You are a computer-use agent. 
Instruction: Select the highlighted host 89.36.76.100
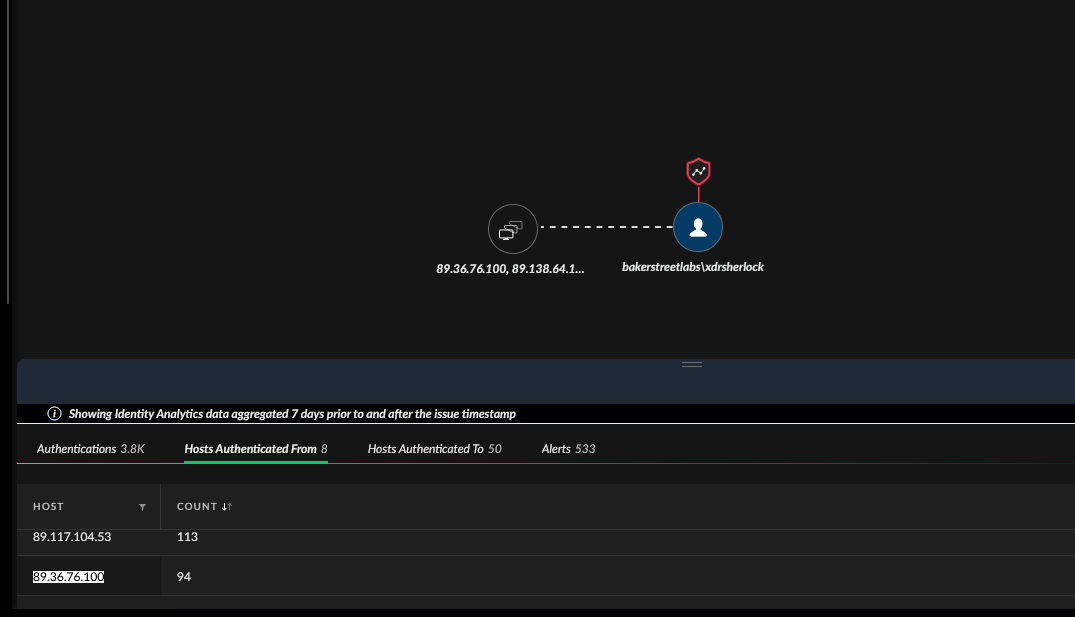(x=69, y=577)
